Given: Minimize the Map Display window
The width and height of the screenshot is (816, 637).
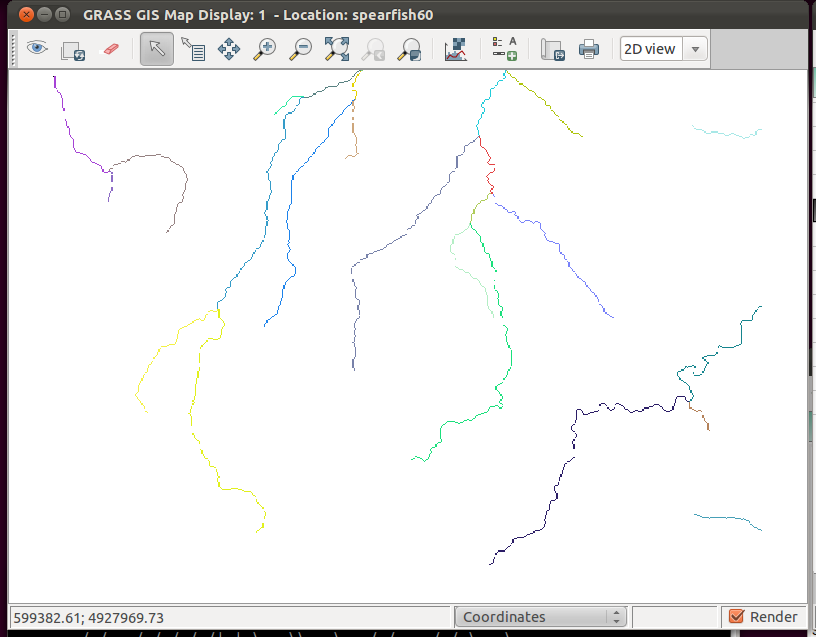Looking at the screenshot, I should click(x=44, y=15).
